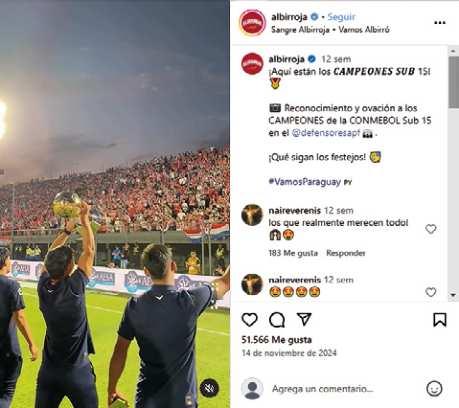
Task: Save post with bookmark icon
Action: click(x=440, y=320)
